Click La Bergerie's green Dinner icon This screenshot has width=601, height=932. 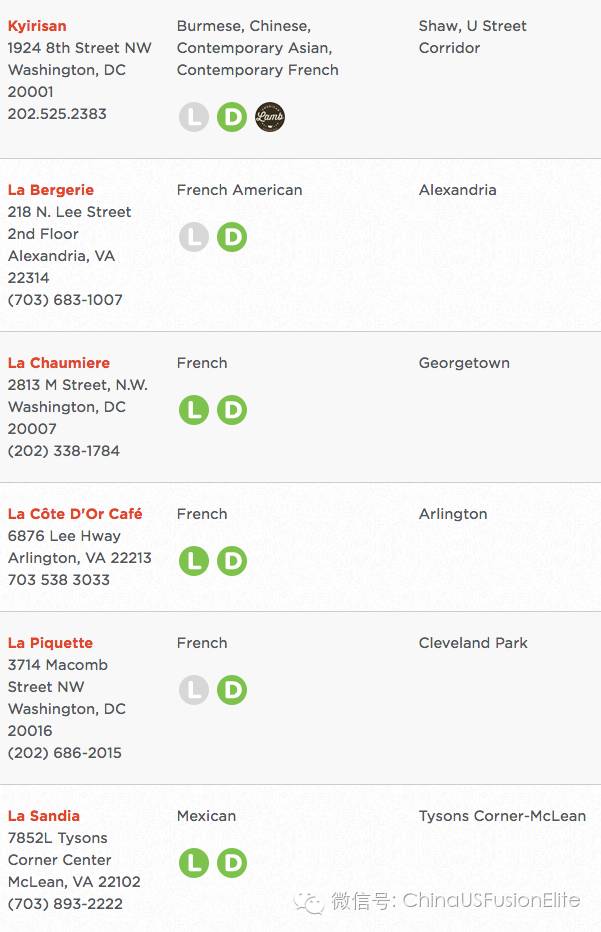click(x=232, y=237)
